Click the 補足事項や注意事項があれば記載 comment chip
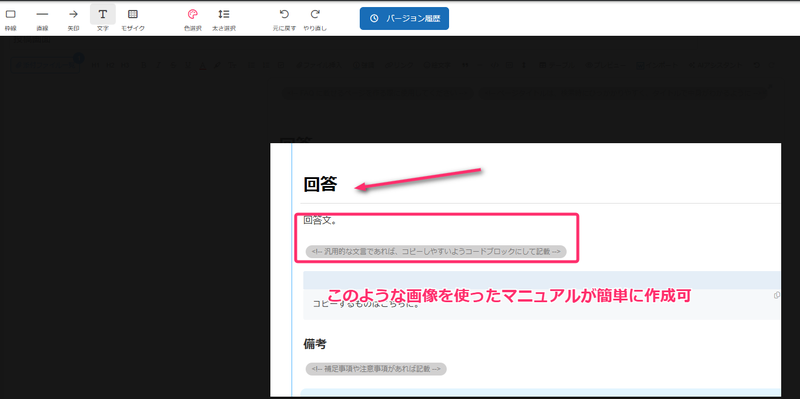The height and width of the screenshot is (399, 800). [x=376, y=369]
